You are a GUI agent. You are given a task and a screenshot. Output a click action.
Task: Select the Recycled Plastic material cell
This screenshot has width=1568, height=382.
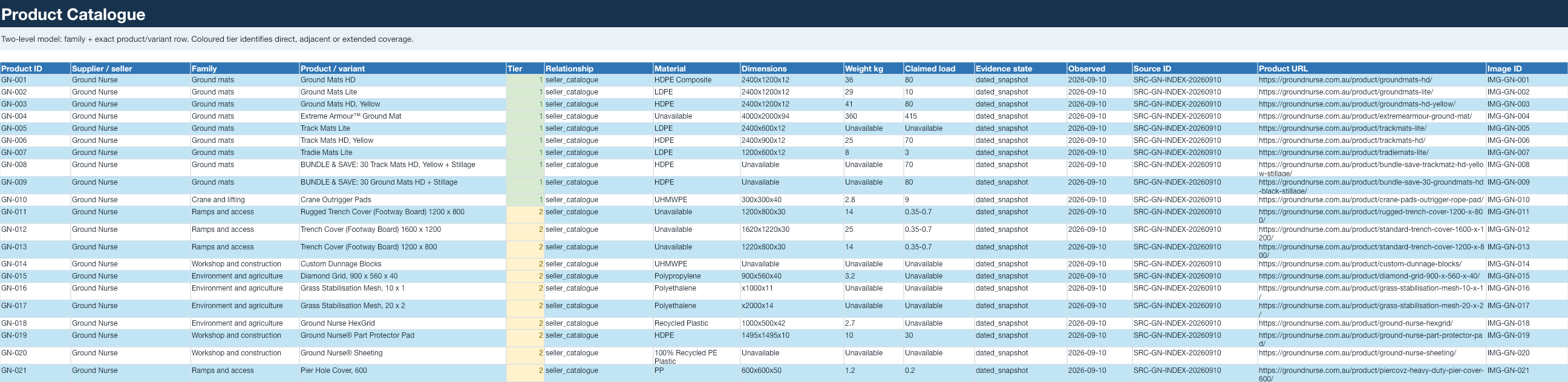[696, 323]
